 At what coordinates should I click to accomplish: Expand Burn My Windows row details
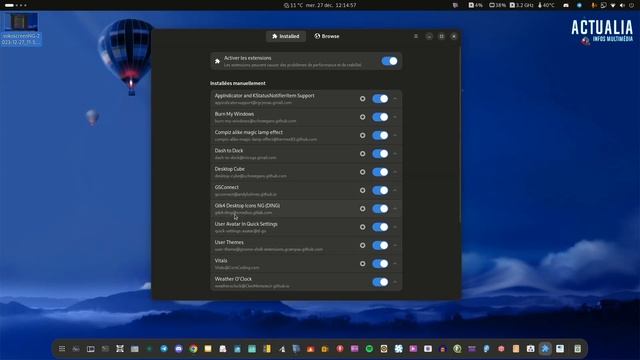pyautogui.click(x=395, y=117)
